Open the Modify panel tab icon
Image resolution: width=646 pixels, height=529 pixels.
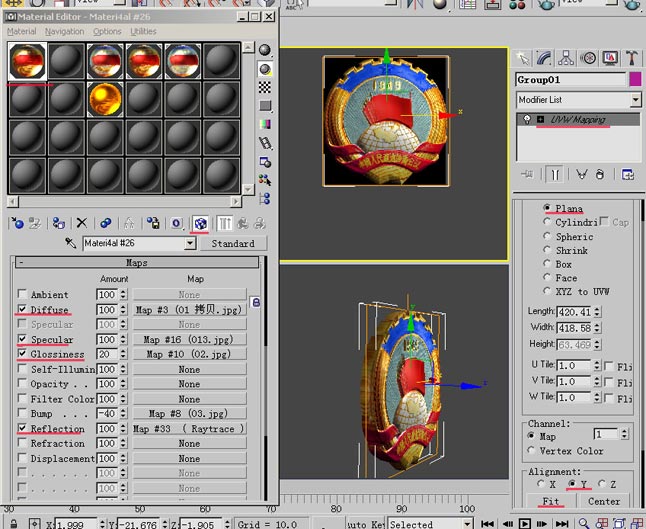click(x=544, y=59)
